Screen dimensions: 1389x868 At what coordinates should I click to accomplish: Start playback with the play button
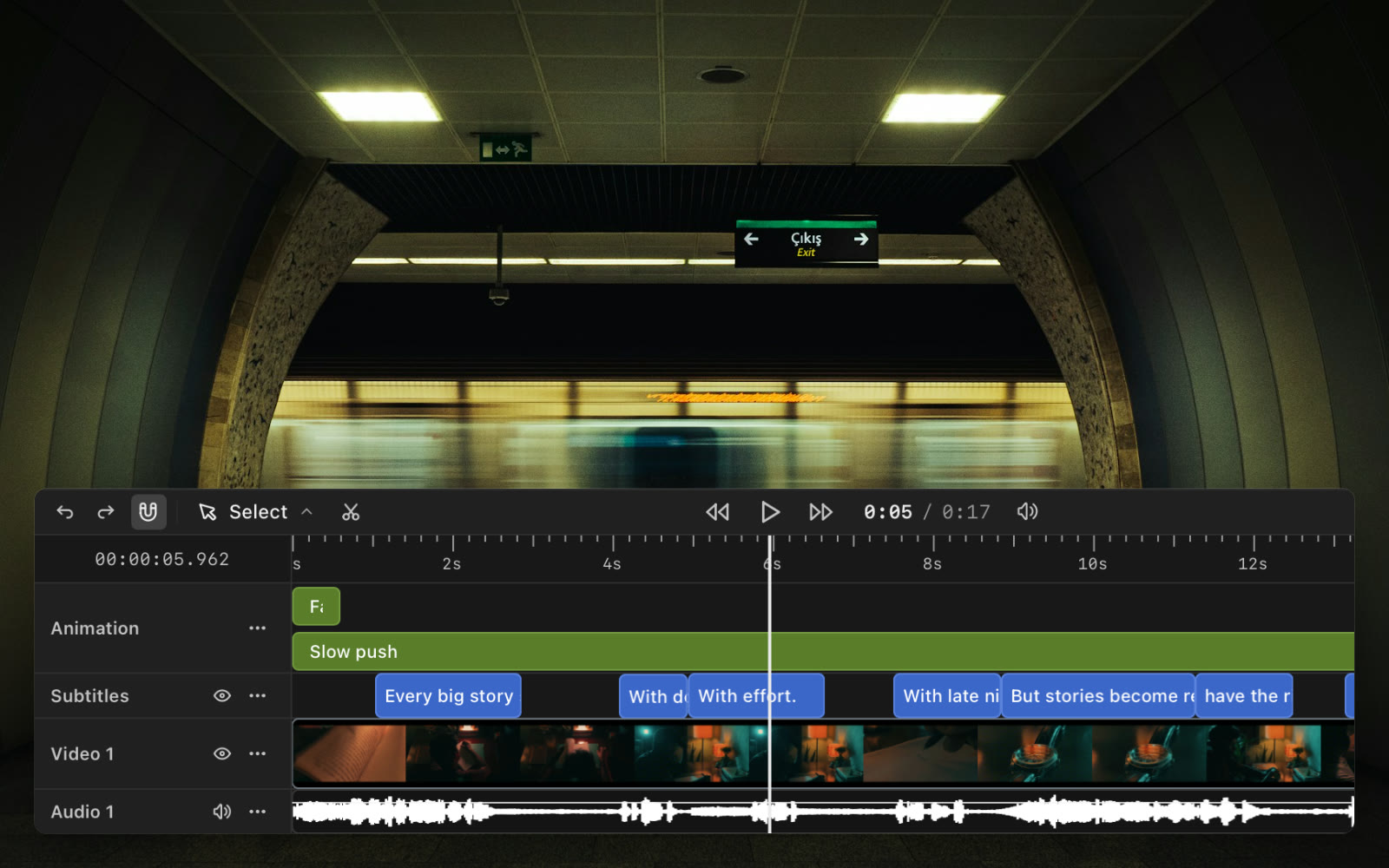770,512
